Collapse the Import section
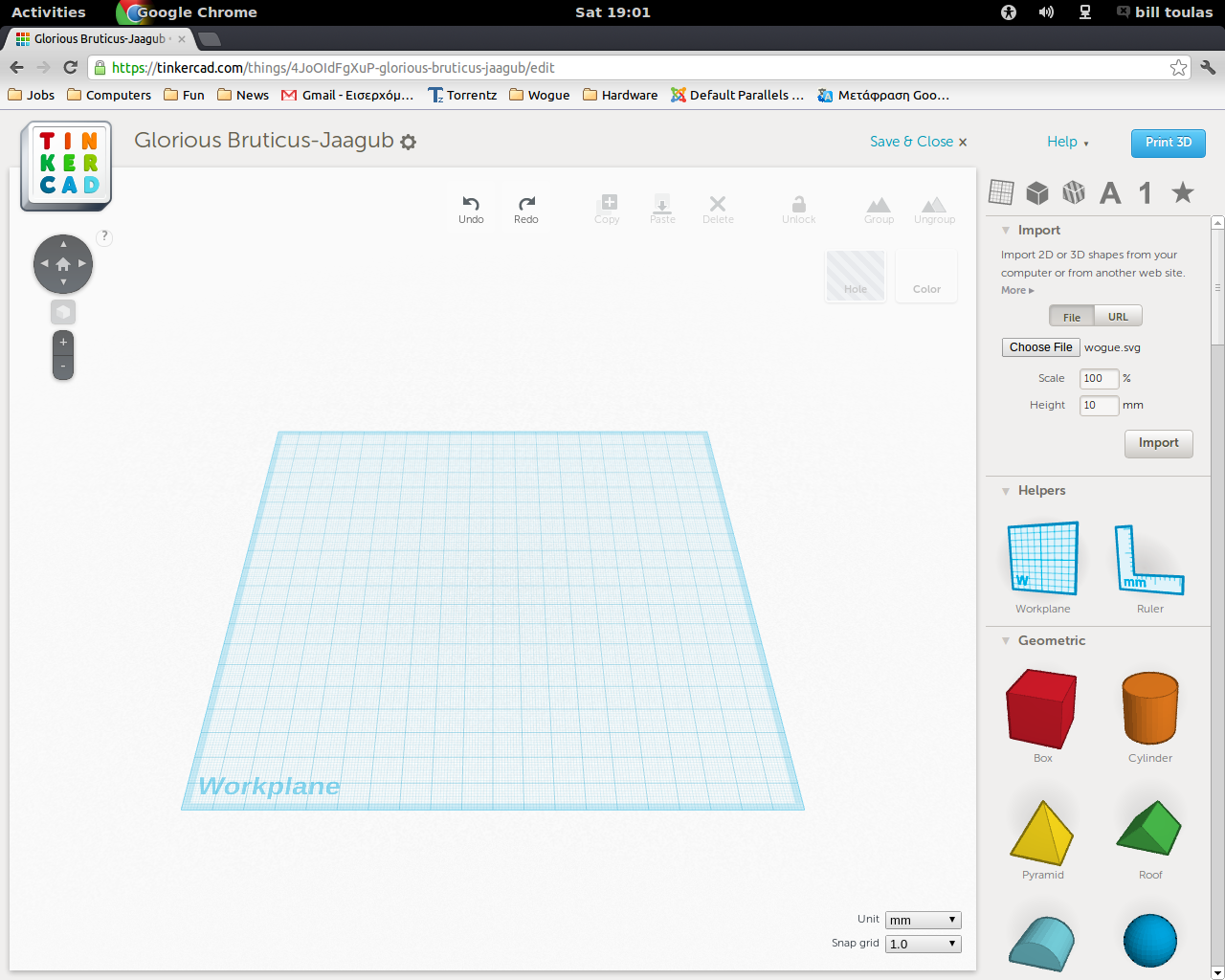 [1005, 230]
